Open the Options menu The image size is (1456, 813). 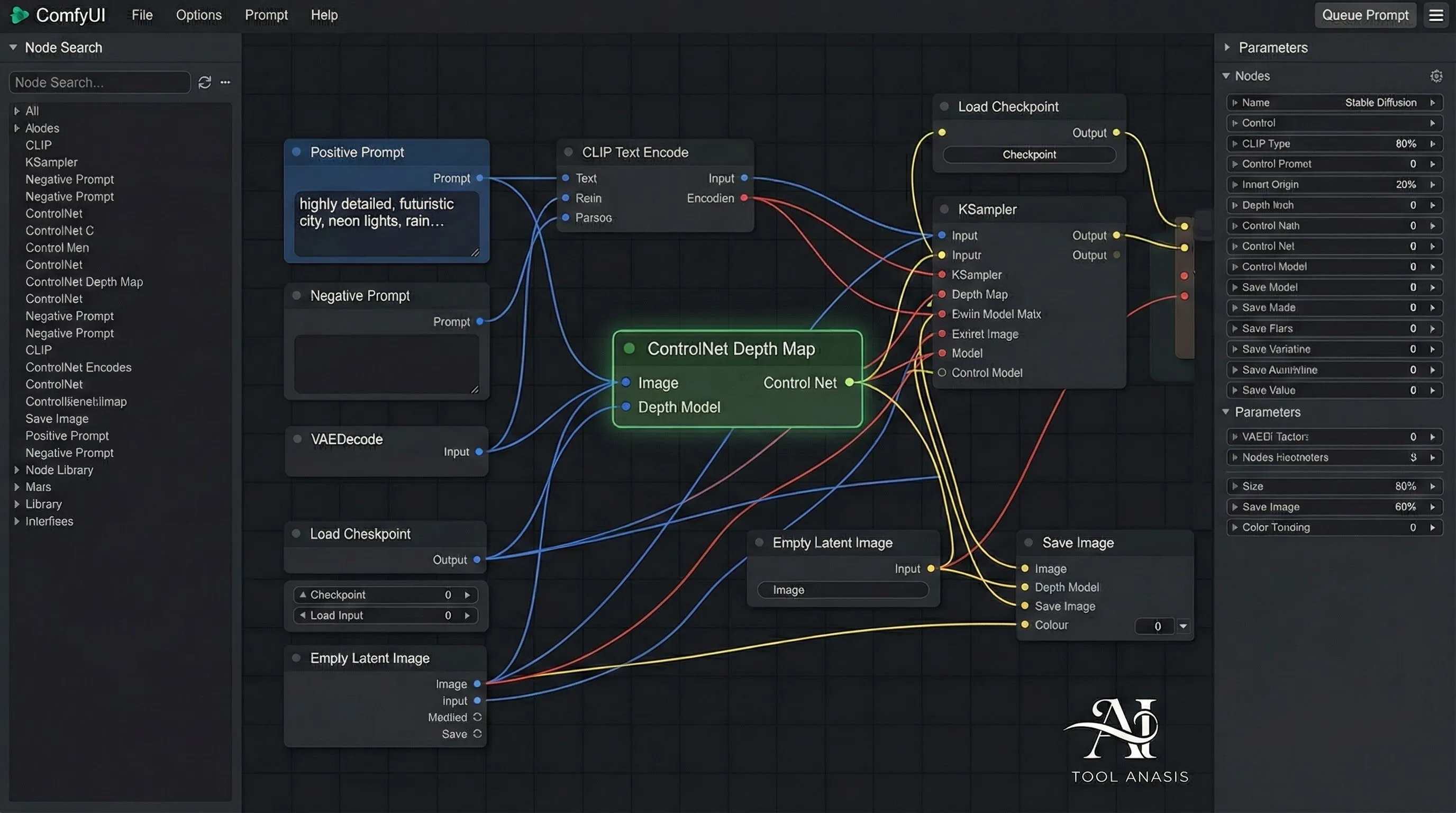198,15
